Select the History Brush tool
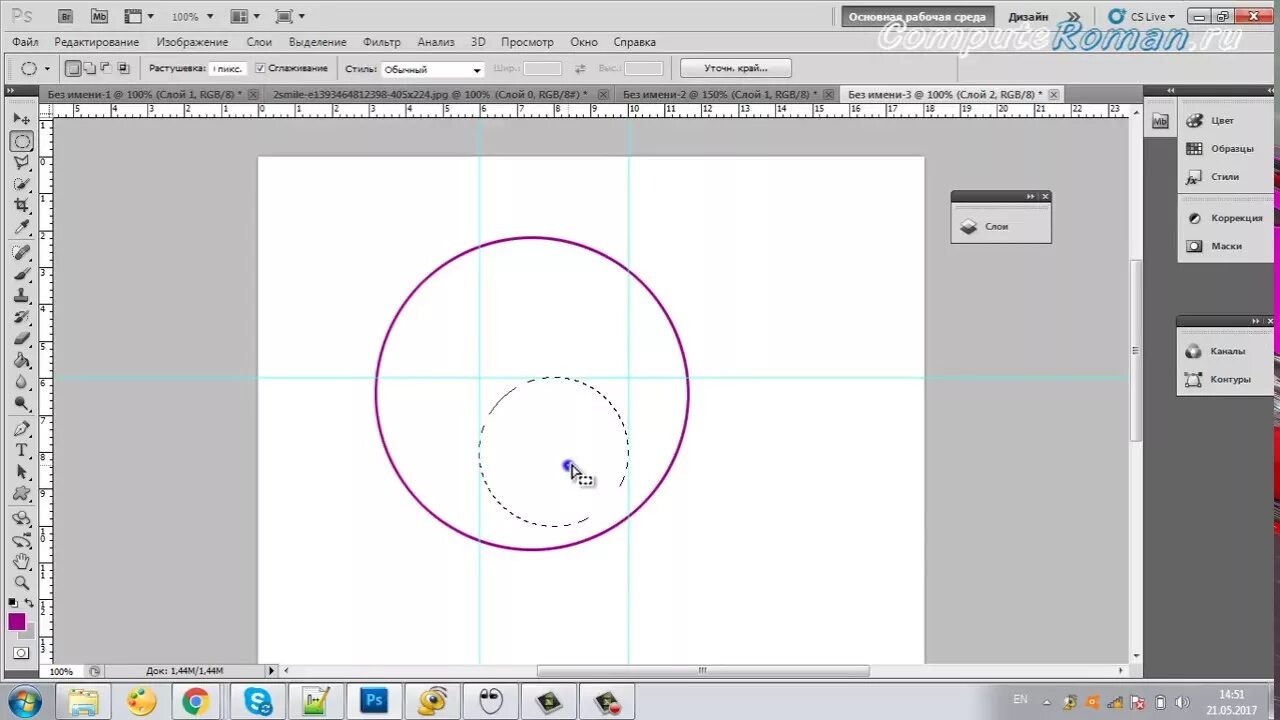The height and width of the screenshot is (720, 1280). tap(21, 317)
